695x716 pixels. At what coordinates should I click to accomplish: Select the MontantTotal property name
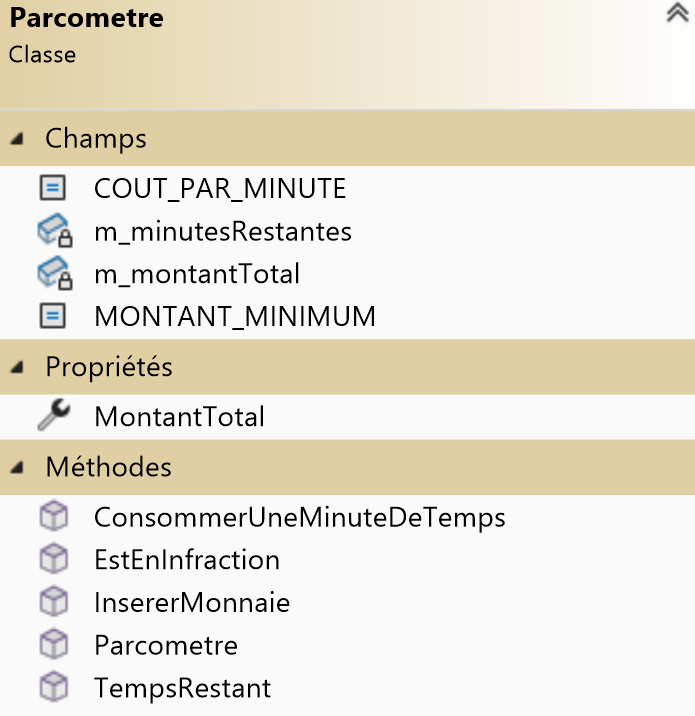pyautogui.click(x=179, y=416)
